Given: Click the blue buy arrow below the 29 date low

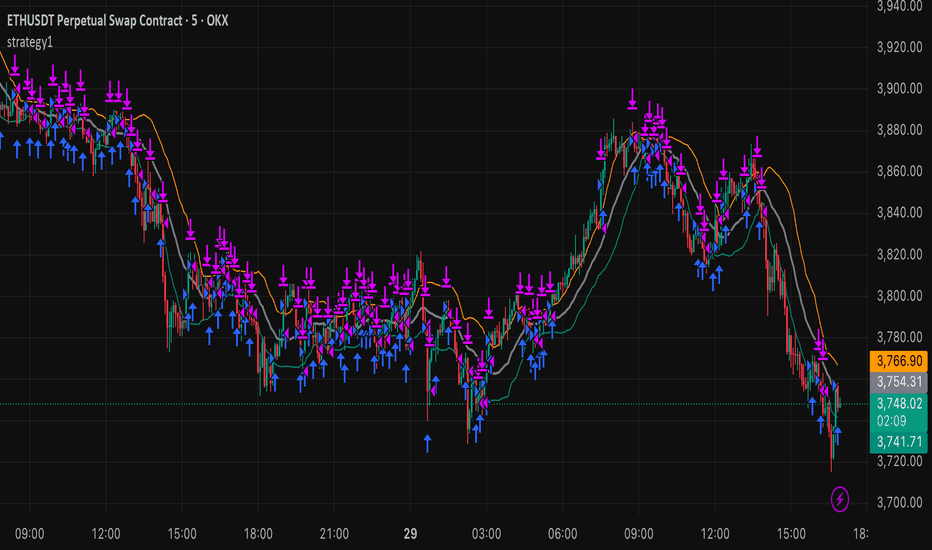Looking at the screenshot, I should pos(427,443).
